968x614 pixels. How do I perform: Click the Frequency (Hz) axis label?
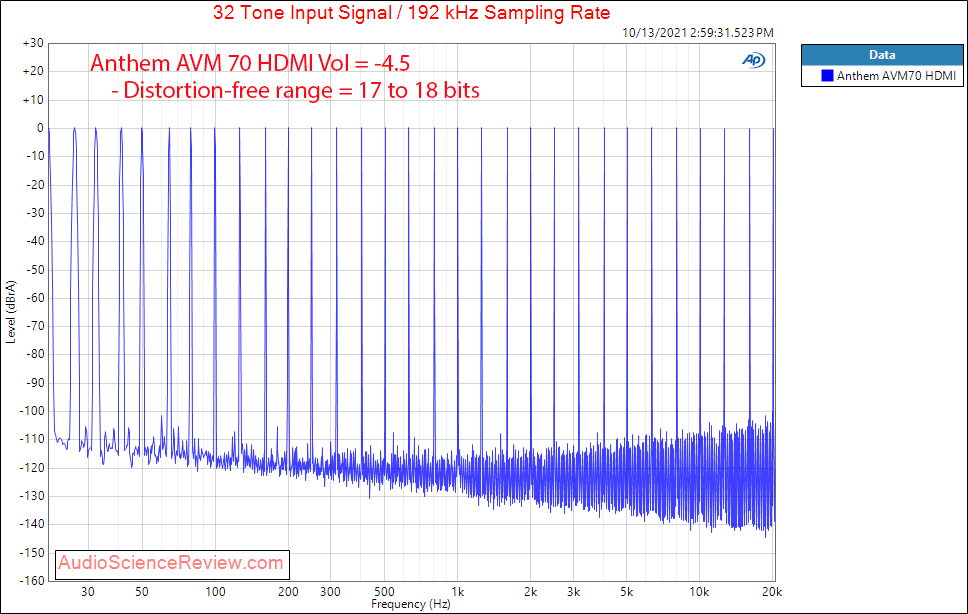coord(411,604)
